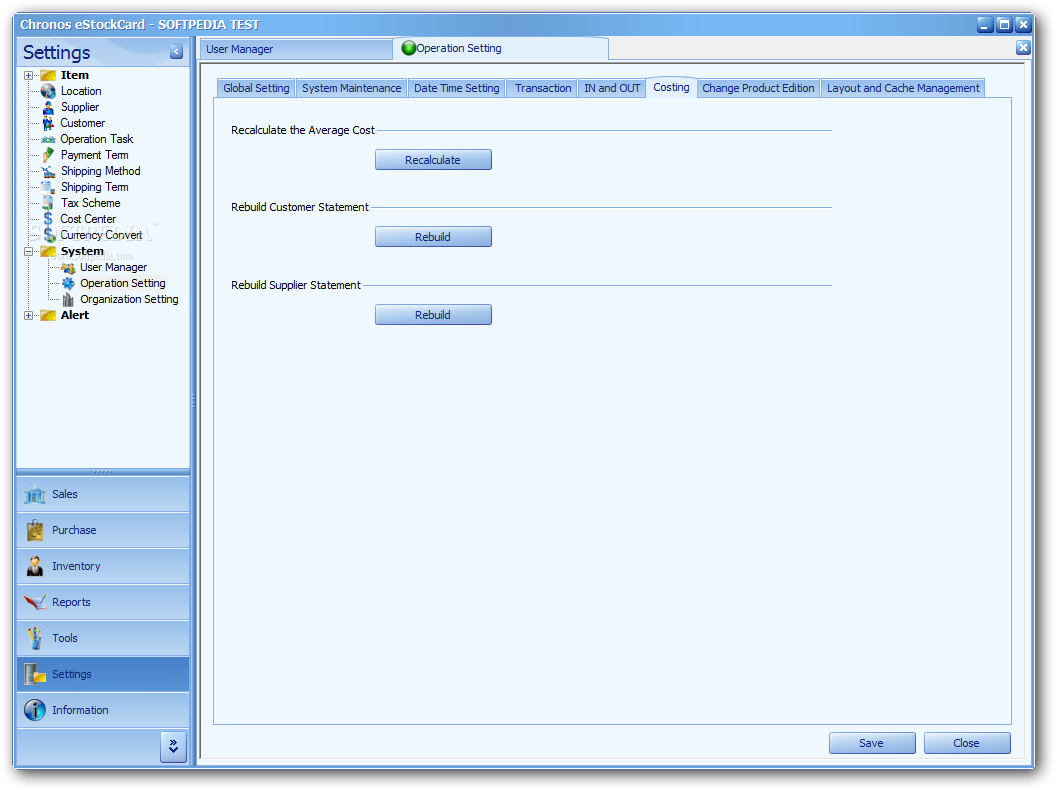Click the Supplier person icon

coord(48,107)
